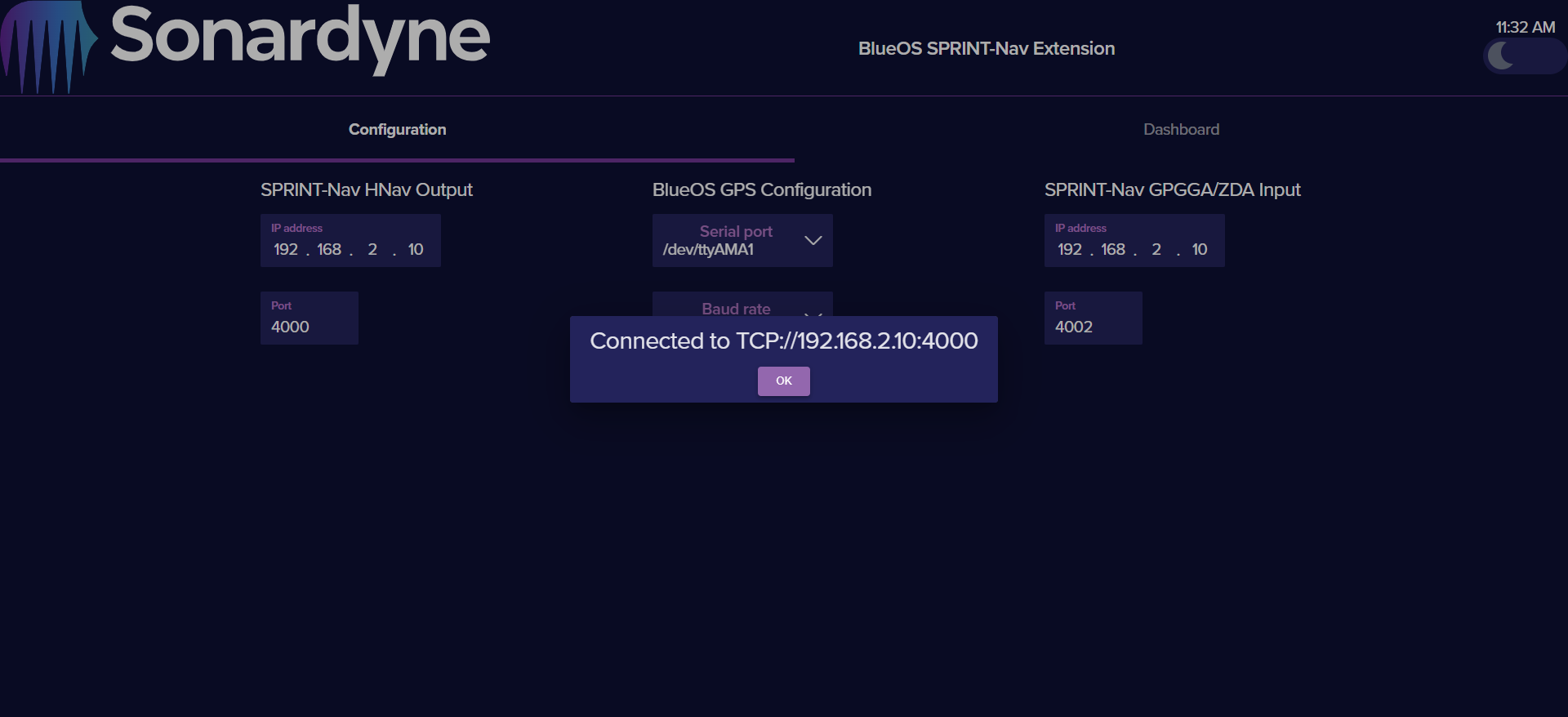Toggle the dark mode moon switch

pos(1523,56)
